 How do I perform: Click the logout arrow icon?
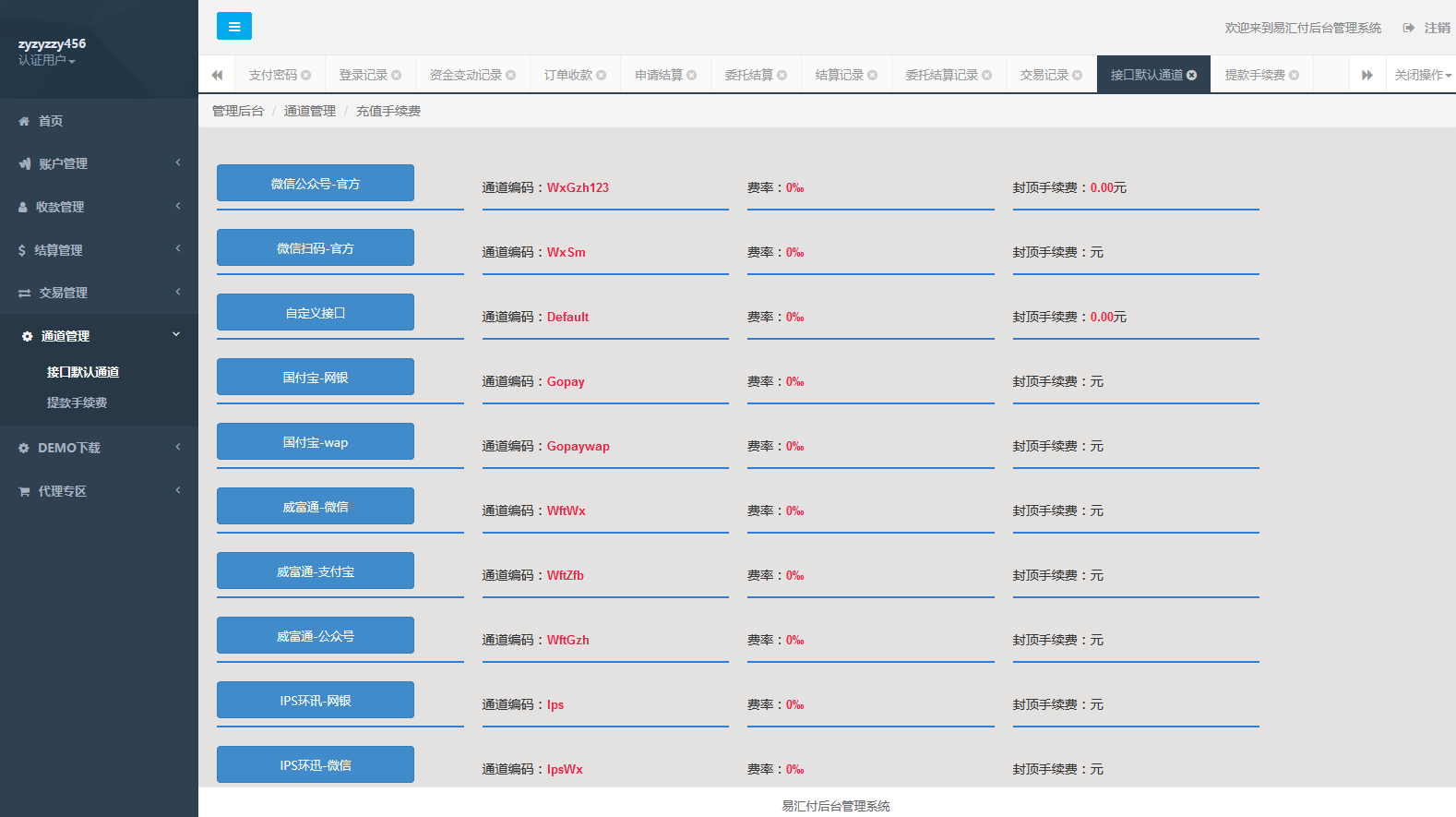[x=1408, y=28]
